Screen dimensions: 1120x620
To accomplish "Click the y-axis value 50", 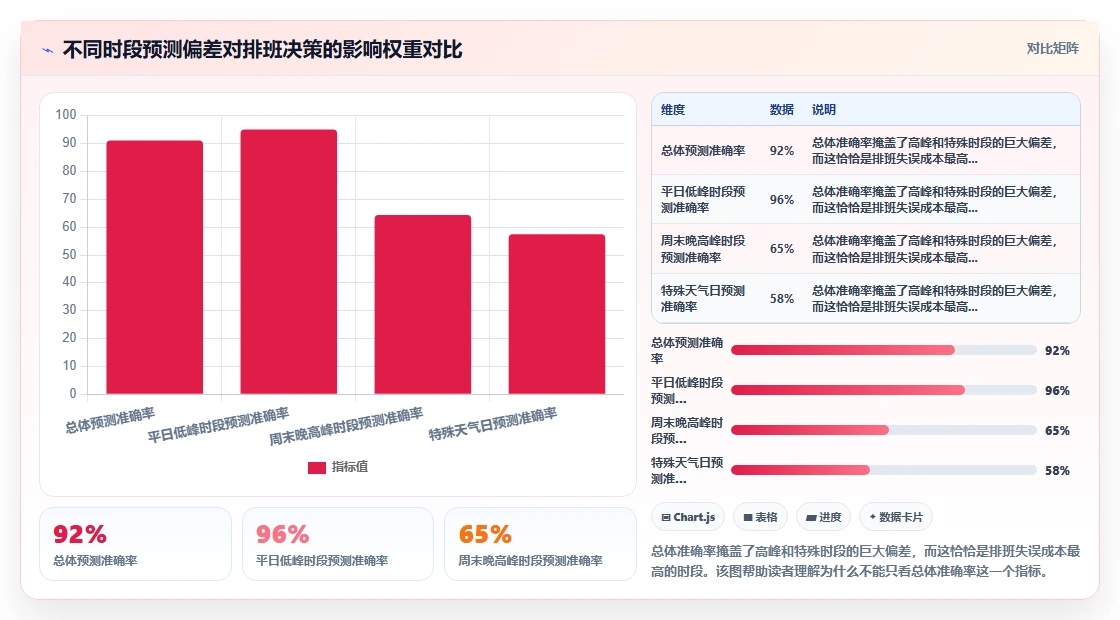I will (x=69, y=254).
